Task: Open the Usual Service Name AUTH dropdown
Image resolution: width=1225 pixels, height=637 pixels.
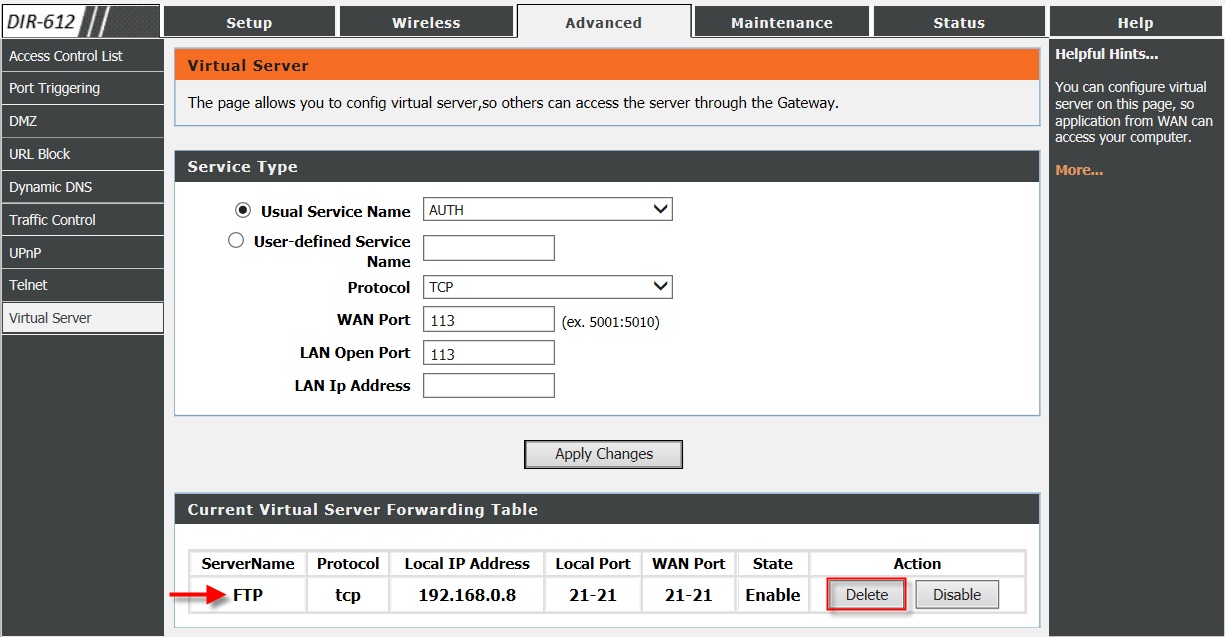Action: 548,209
